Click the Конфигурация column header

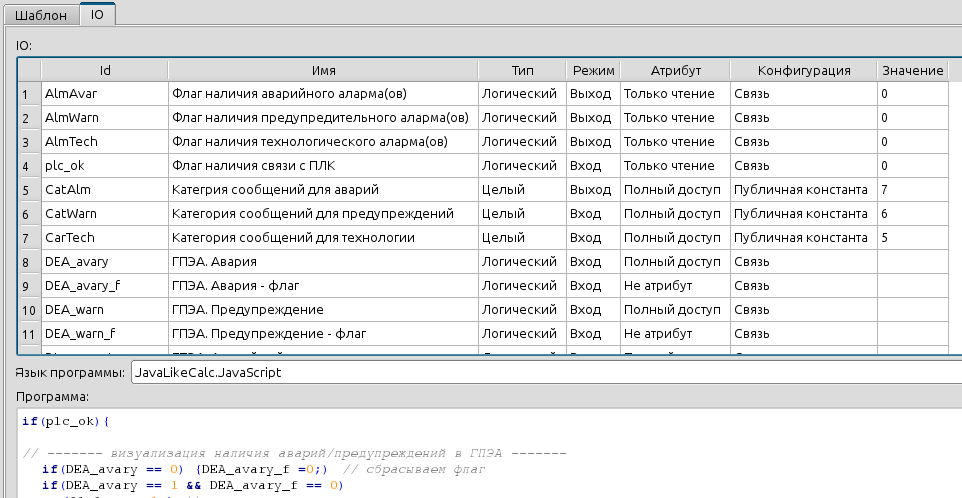803,70
